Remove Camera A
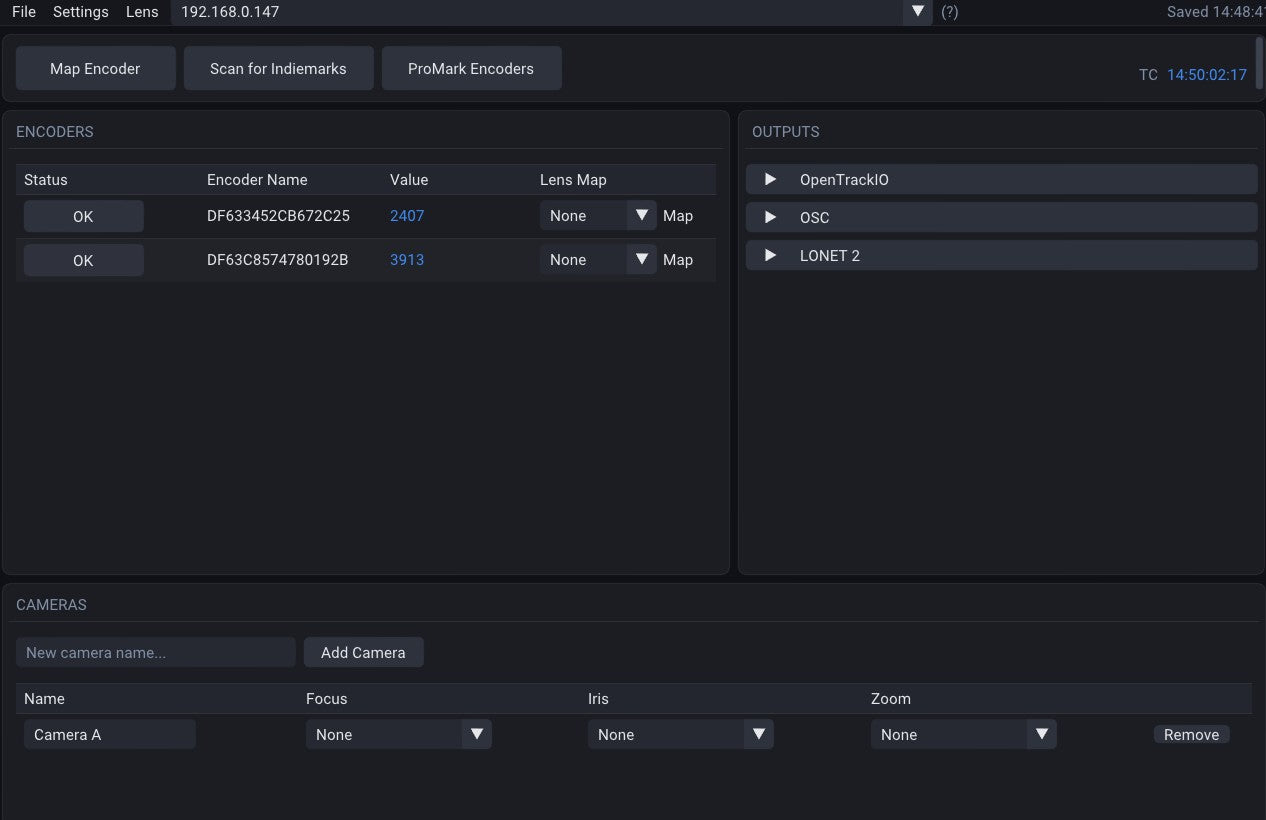The height and width of the screenshot is (820, 1266). click(1191, 734)
